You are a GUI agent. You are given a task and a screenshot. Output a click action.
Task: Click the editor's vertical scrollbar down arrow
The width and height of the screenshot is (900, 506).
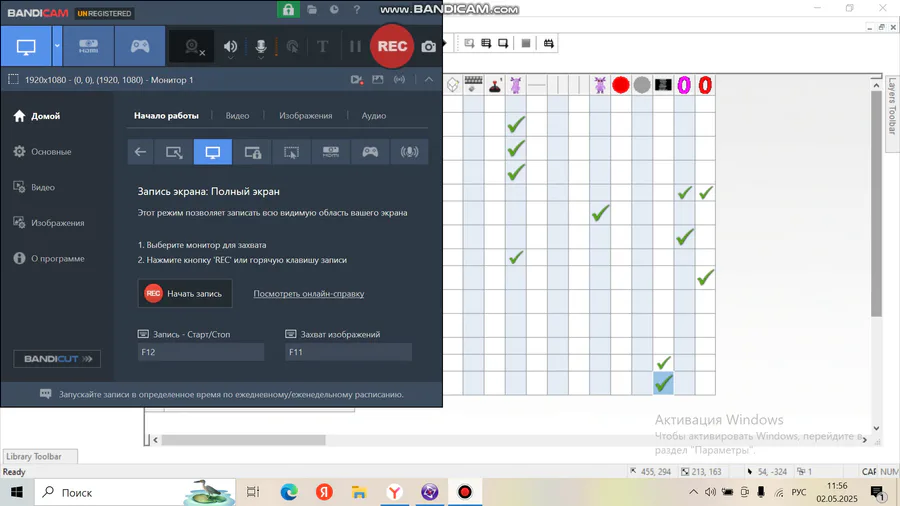[876, 428]
